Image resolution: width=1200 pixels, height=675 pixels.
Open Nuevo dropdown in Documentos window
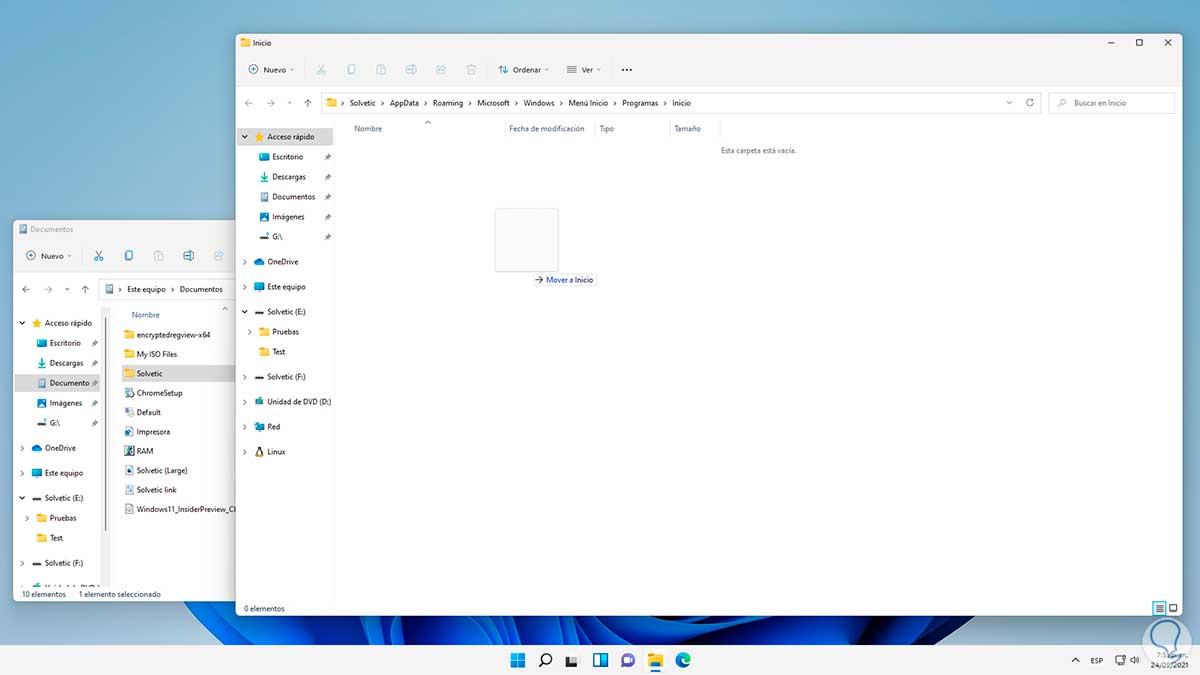click(x=50, y=256)
